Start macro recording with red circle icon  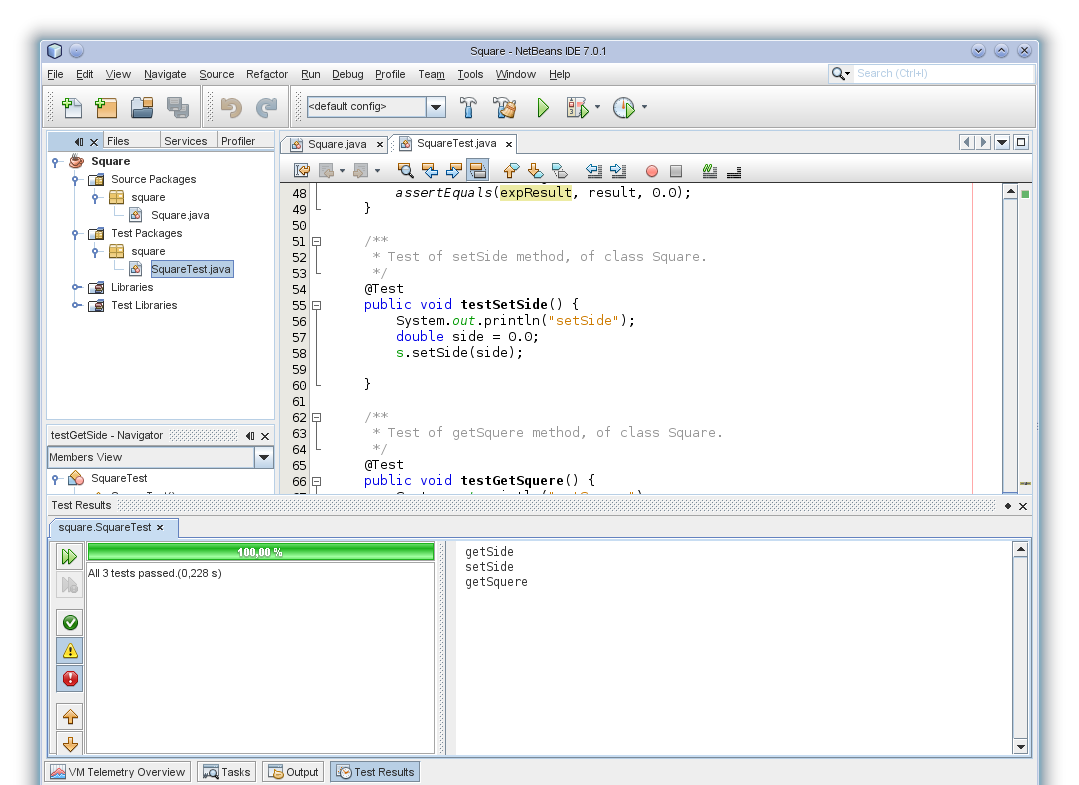click(652, 171)
